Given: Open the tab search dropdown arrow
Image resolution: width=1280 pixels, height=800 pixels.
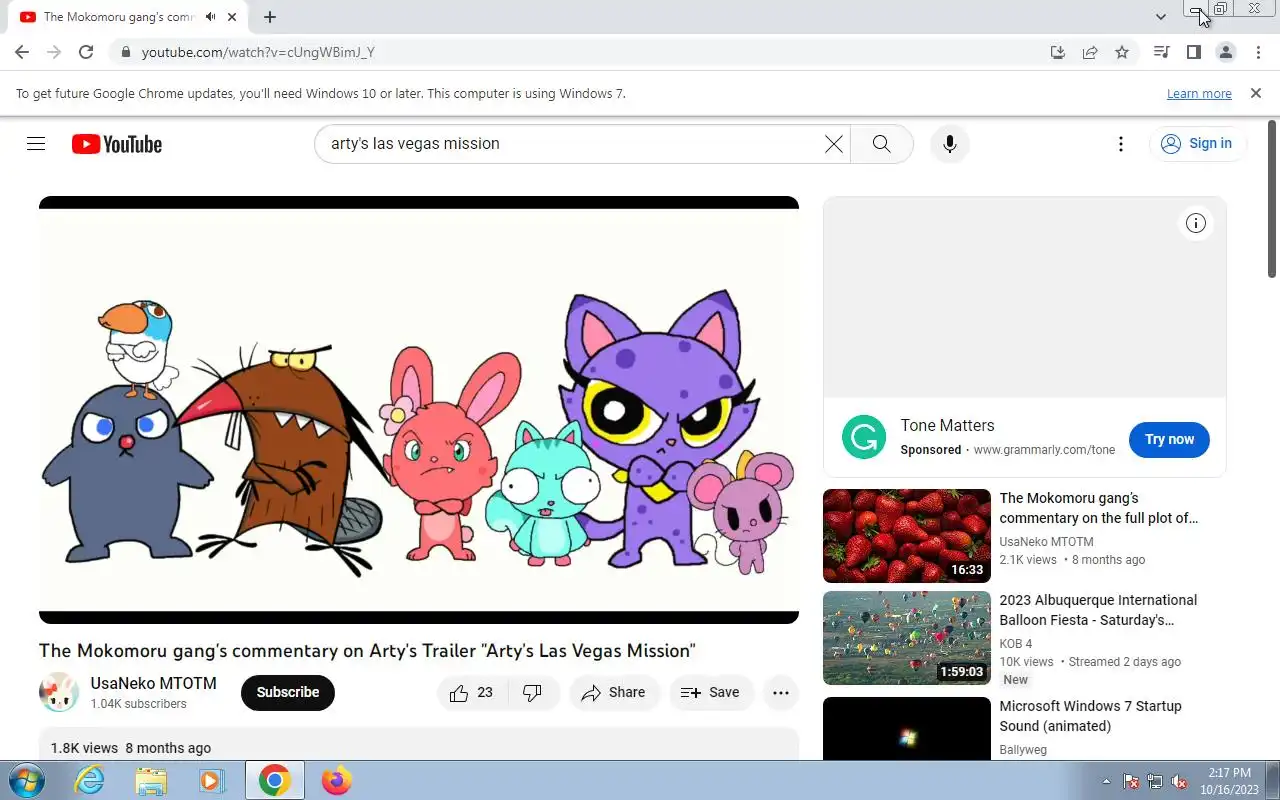Looking at the screenshot, I should (x=1160, y=17).
